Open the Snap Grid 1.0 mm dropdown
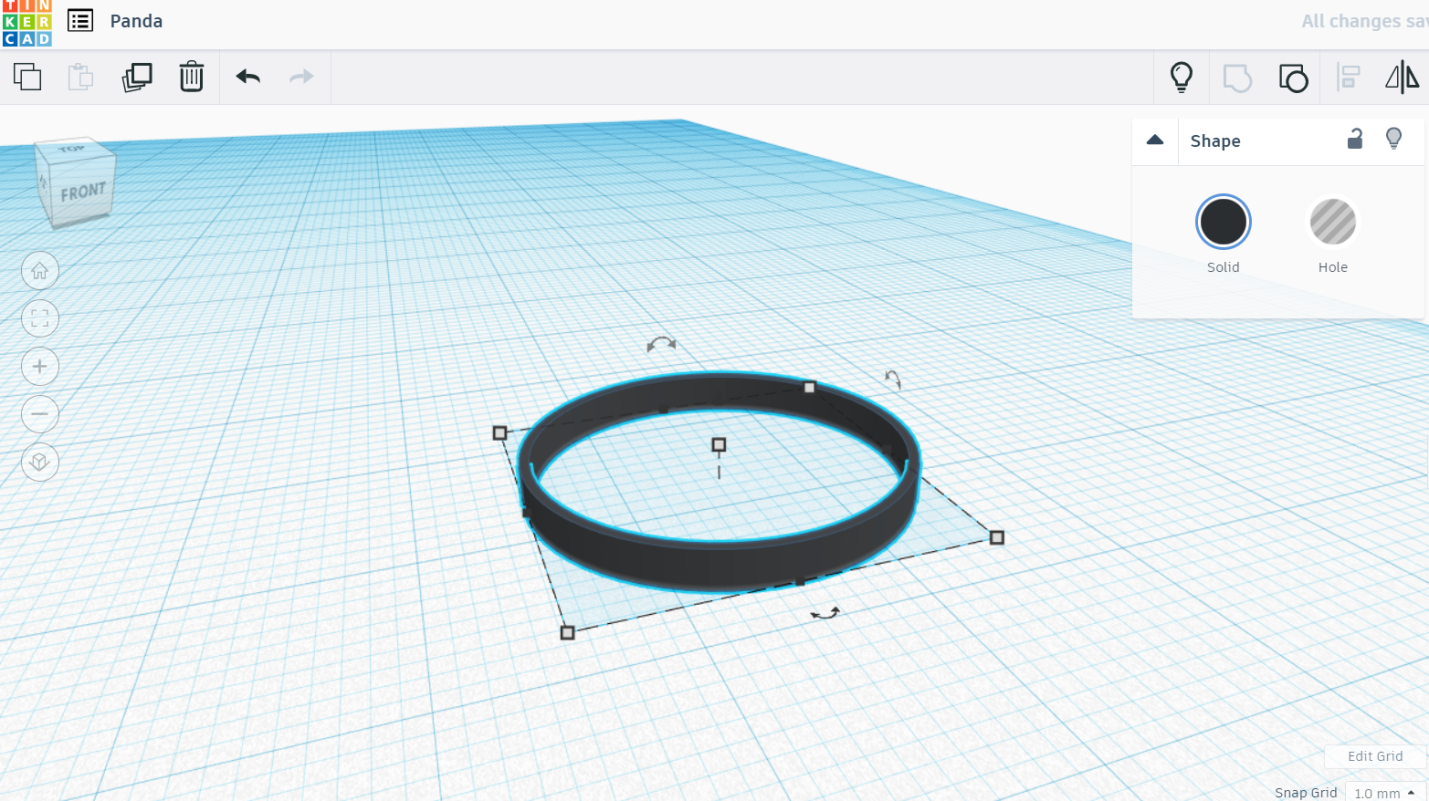Screen dimensions: 1429x801 click(x=1385, y=793)
